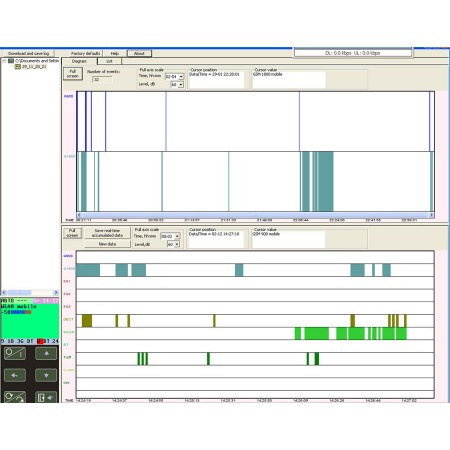Click the file tree horizontal scrollbar thumb
Image resolution: width=450 pixels, height=450 pixels.
point(19,292)
